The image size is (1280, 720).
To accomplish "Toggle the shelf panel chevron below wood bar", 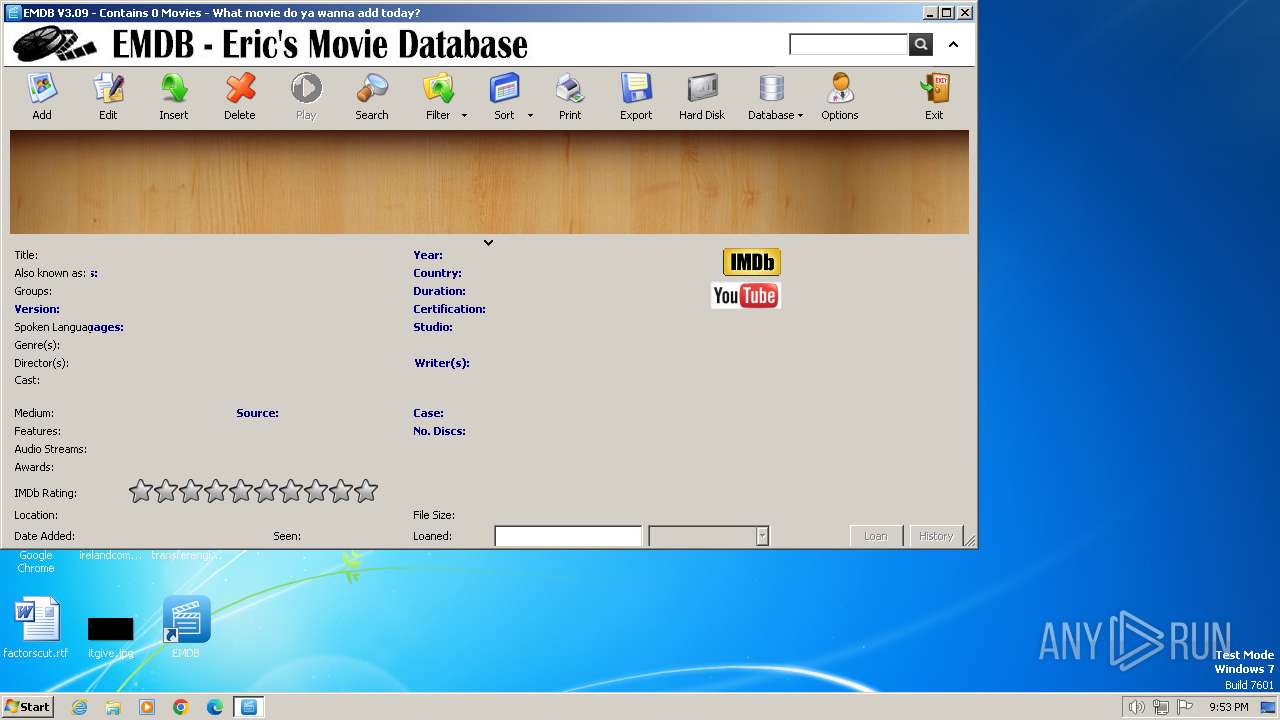I will [488, 242].
